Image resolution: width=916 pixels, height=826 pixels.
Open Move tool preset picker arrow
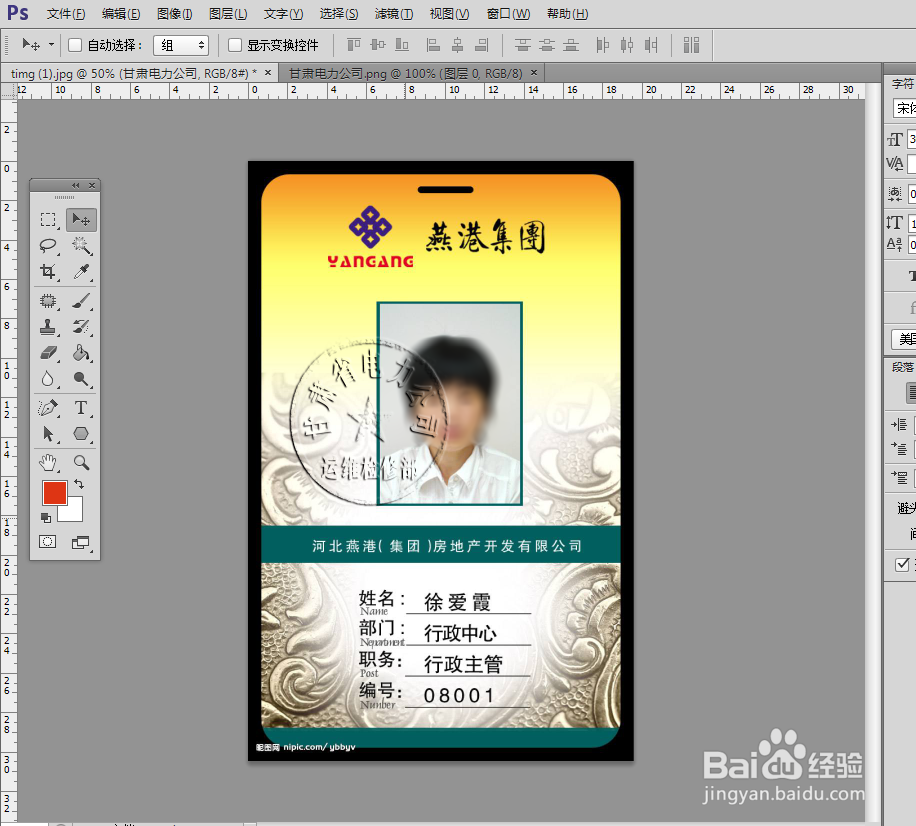(51, 44)
